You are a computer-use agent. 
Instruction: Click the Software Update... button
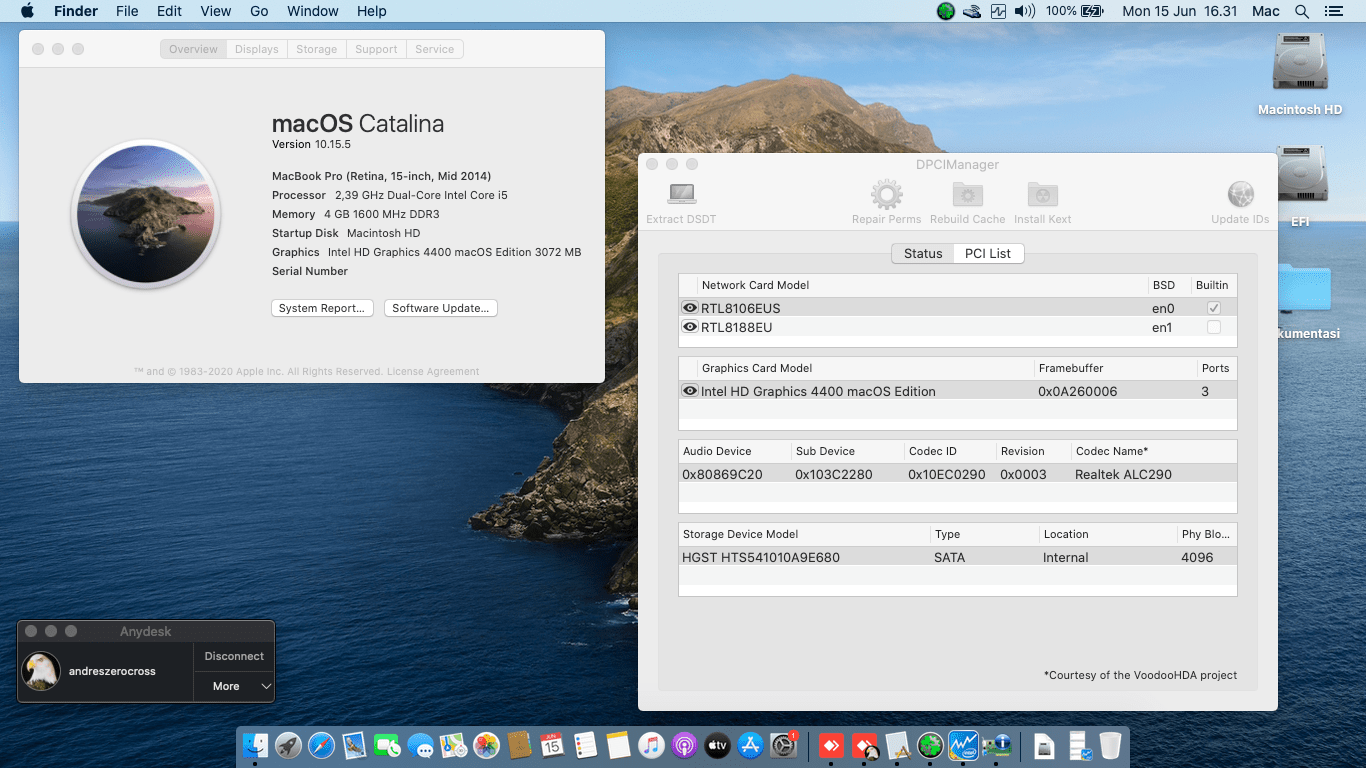click(441, 308)
